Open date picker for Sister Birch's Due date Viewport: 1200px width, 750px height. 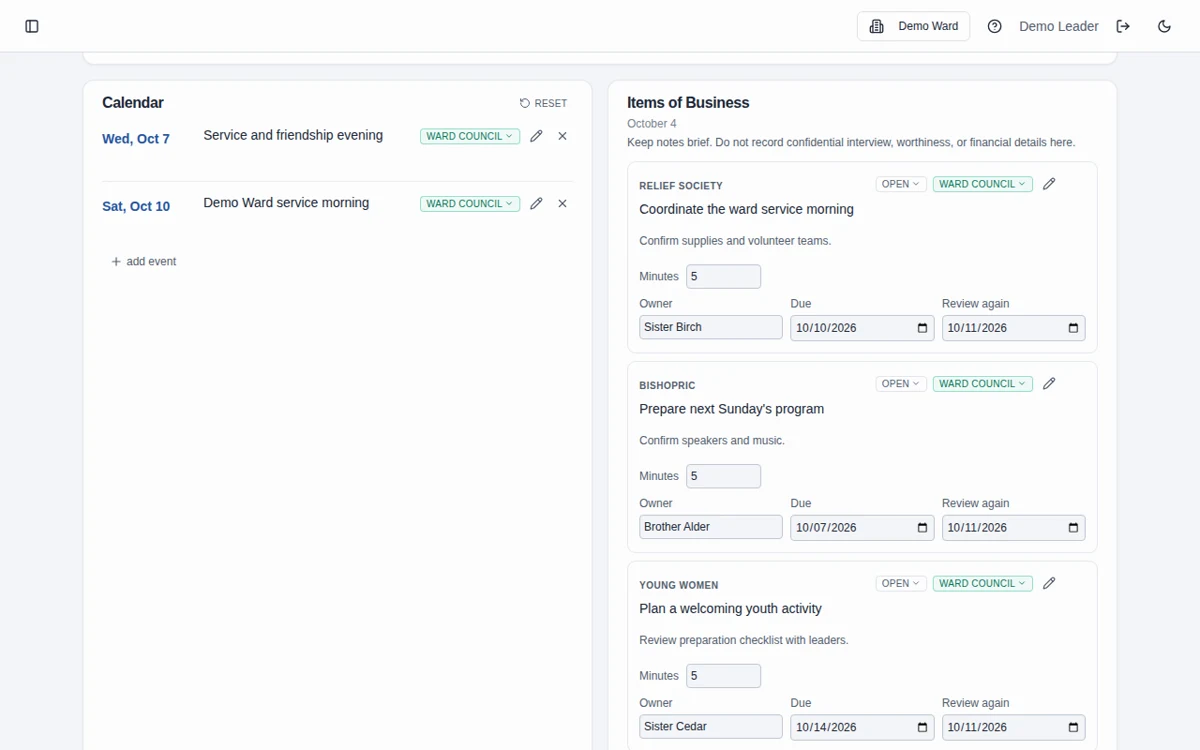click(x=922, y=328)
